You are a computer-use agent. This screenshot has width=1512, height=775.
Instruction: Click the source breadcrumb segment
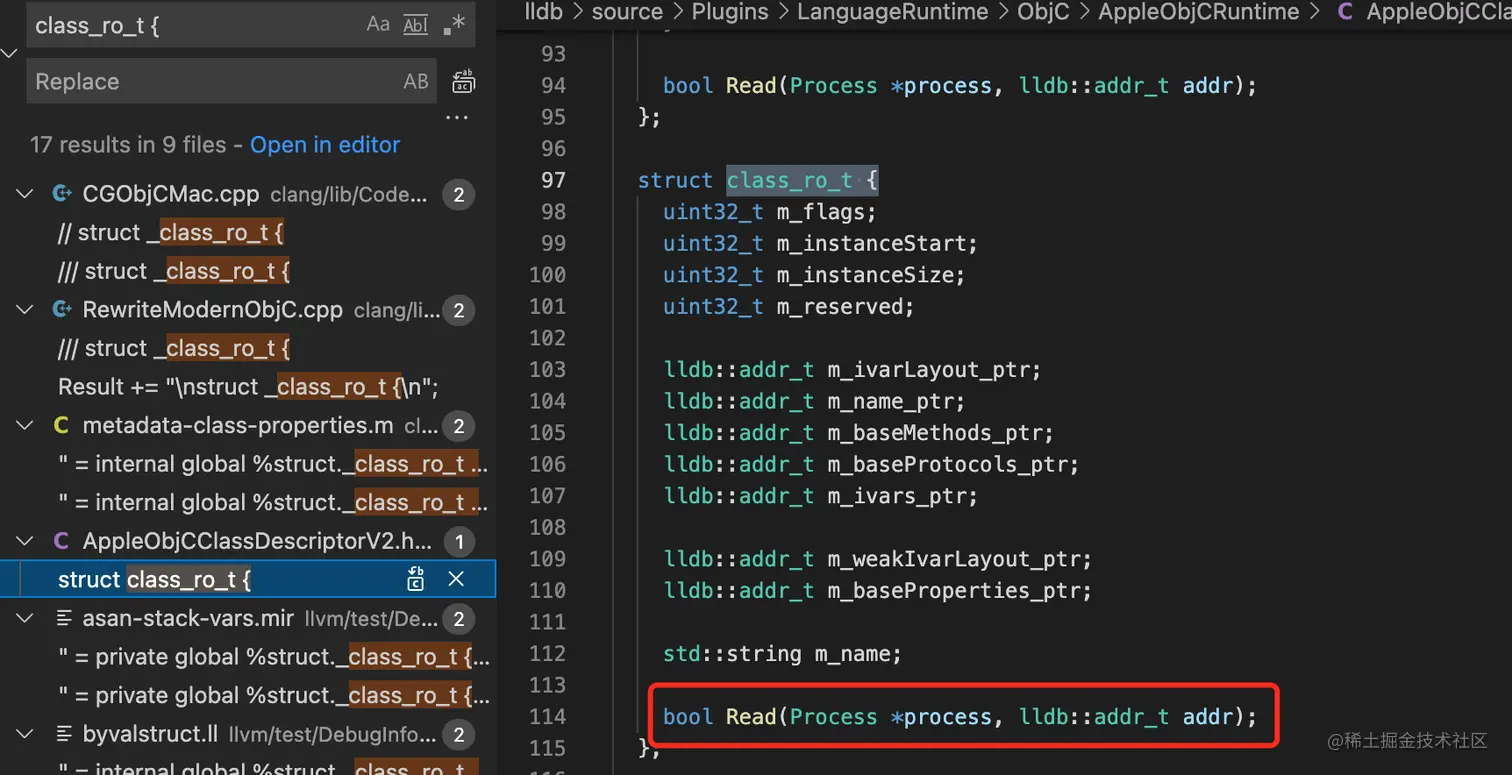point(627,12)
